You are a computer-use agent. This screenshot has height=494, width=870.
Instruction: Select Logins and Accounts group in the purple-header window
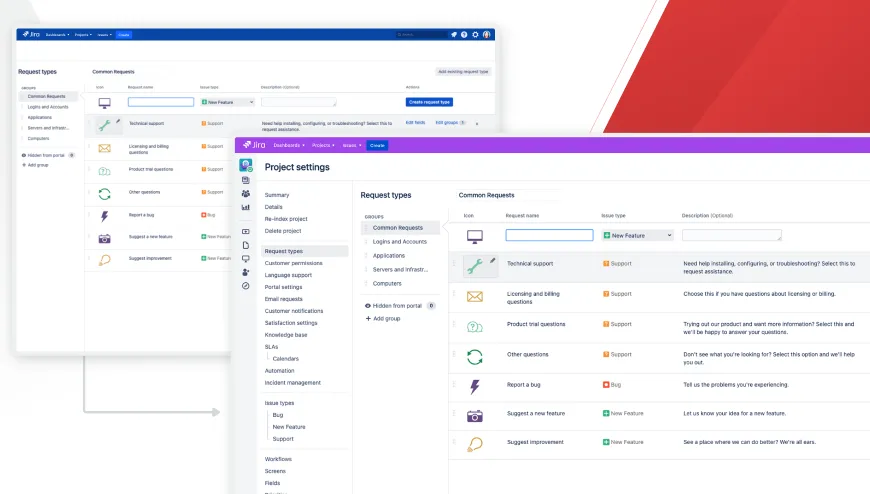pyautogui.click(x=399, y=242)
